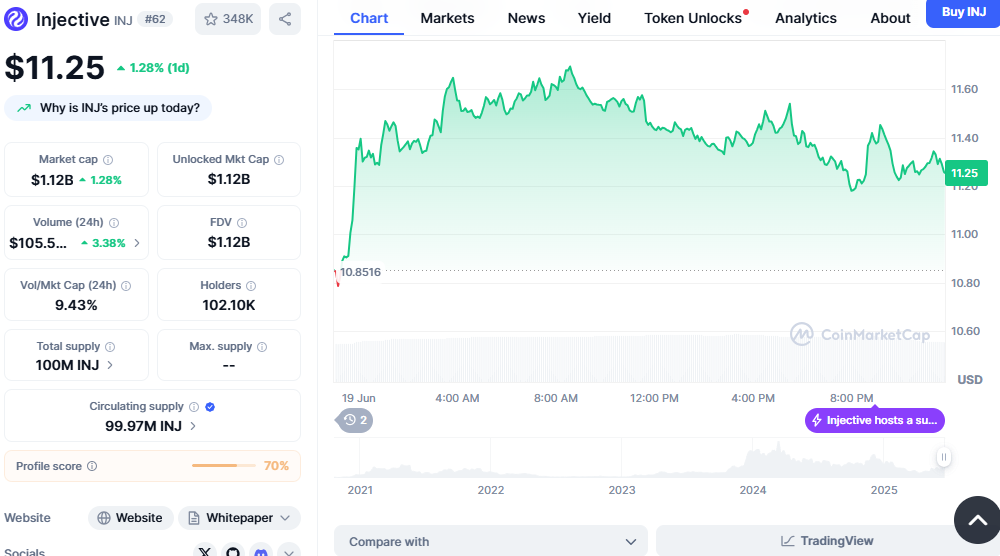Open 'Injective hosts a su...' event tag
Image resolution: width=1000 pixels, height=556 pixels.
874,420
